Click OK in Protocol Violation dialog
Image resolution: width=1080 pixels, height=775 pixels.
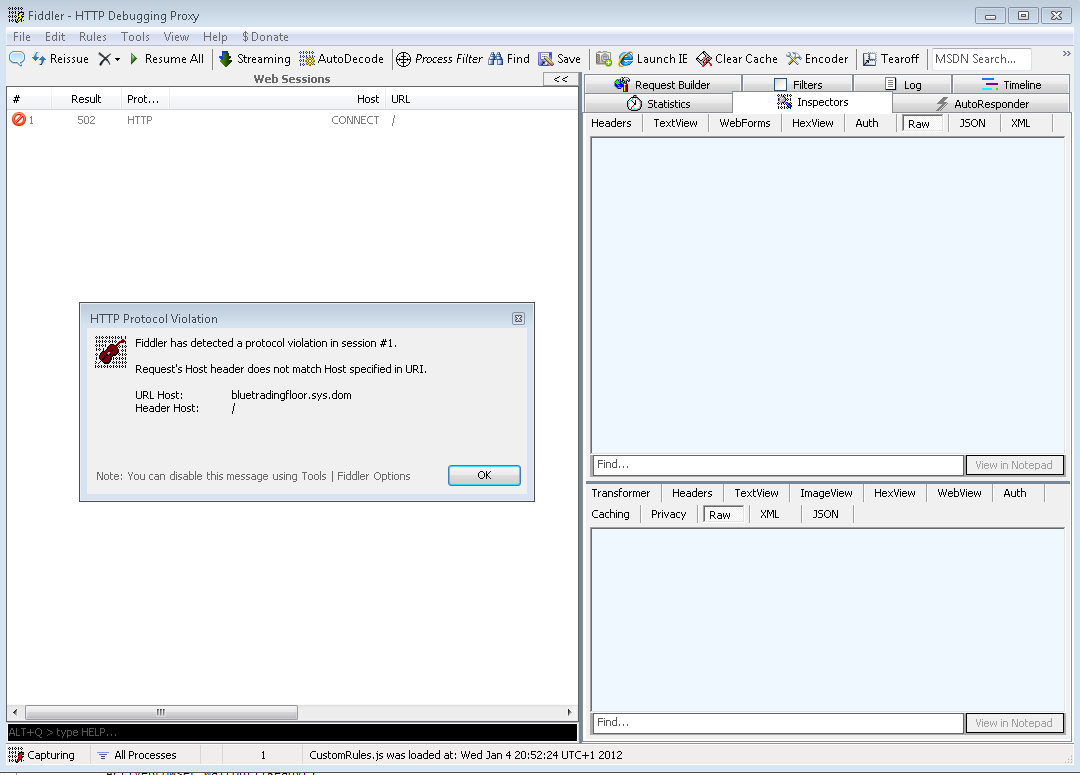pyautogui.click(x=484, y=475)
